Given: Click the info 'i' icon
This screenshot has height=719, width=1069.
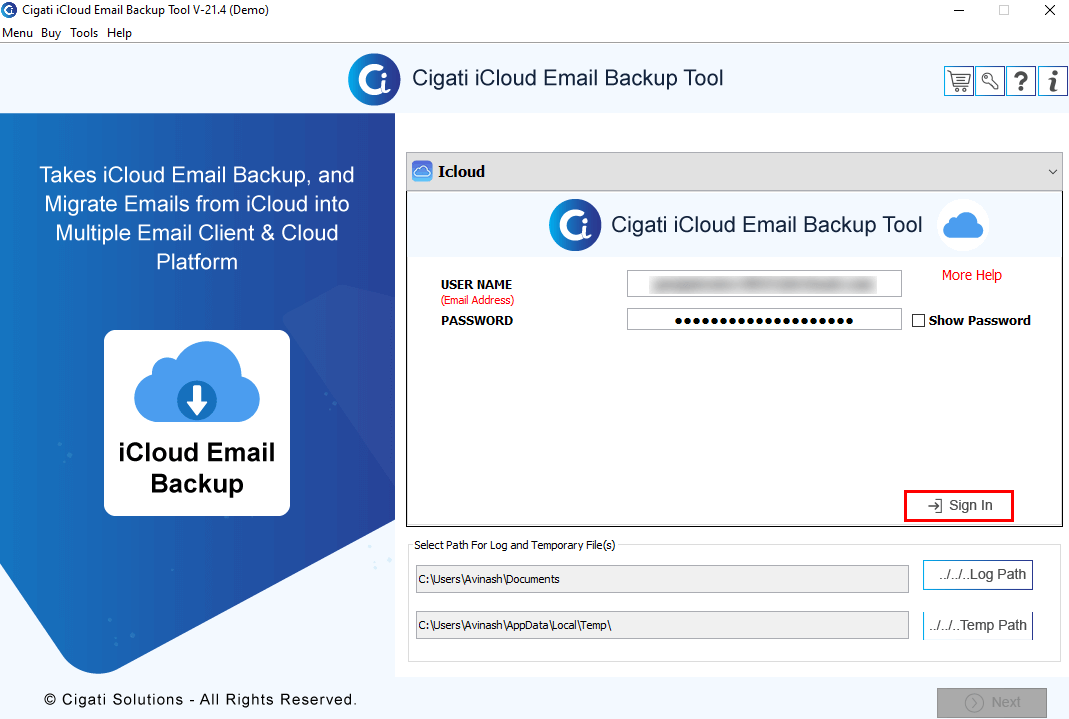Looking at the screenshot, I should [x=1053, y=81].
